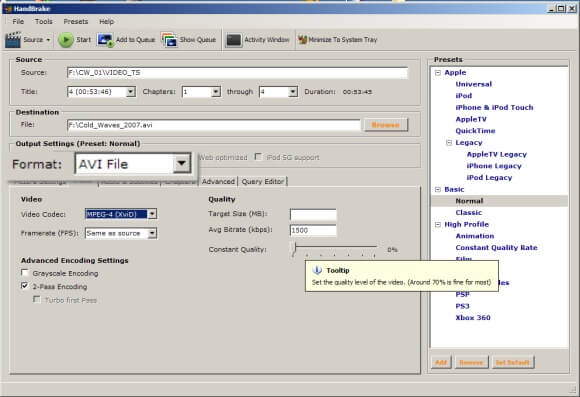Open the Format AVI File dropdown
The image size is (580, 397).
point(181,163)
